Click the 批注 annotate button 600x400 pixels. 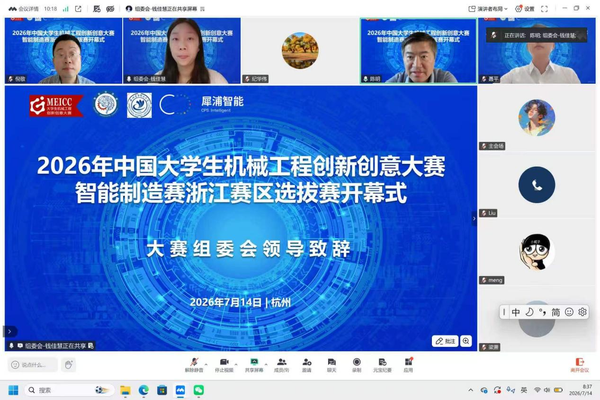point(445,341)
